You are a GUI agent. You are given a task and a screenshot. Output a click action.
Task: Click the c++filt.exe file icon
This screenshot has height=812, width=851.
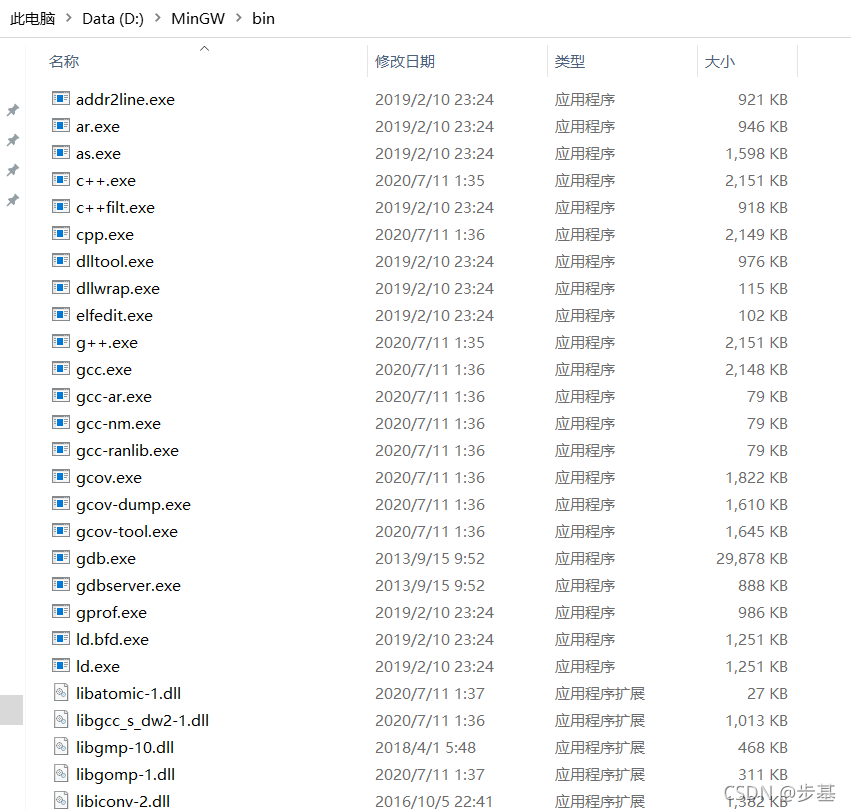[x=61, y=207]
